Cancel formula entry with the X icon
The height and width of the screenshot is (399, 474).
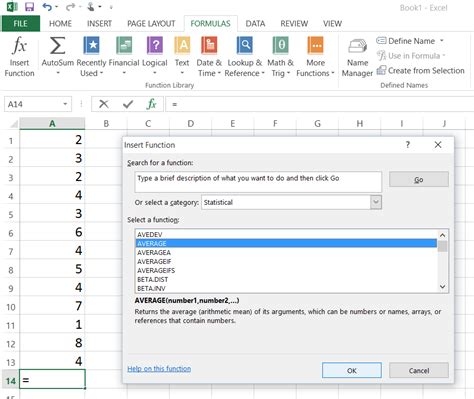coord(104,104)
